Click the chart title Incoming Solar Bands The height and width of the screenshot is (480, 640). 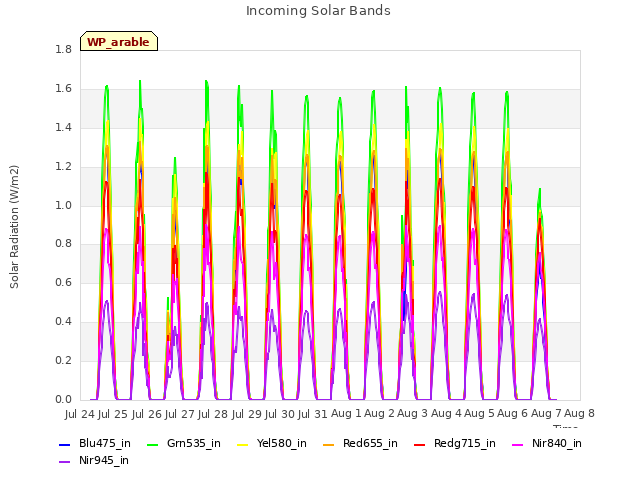318,11
